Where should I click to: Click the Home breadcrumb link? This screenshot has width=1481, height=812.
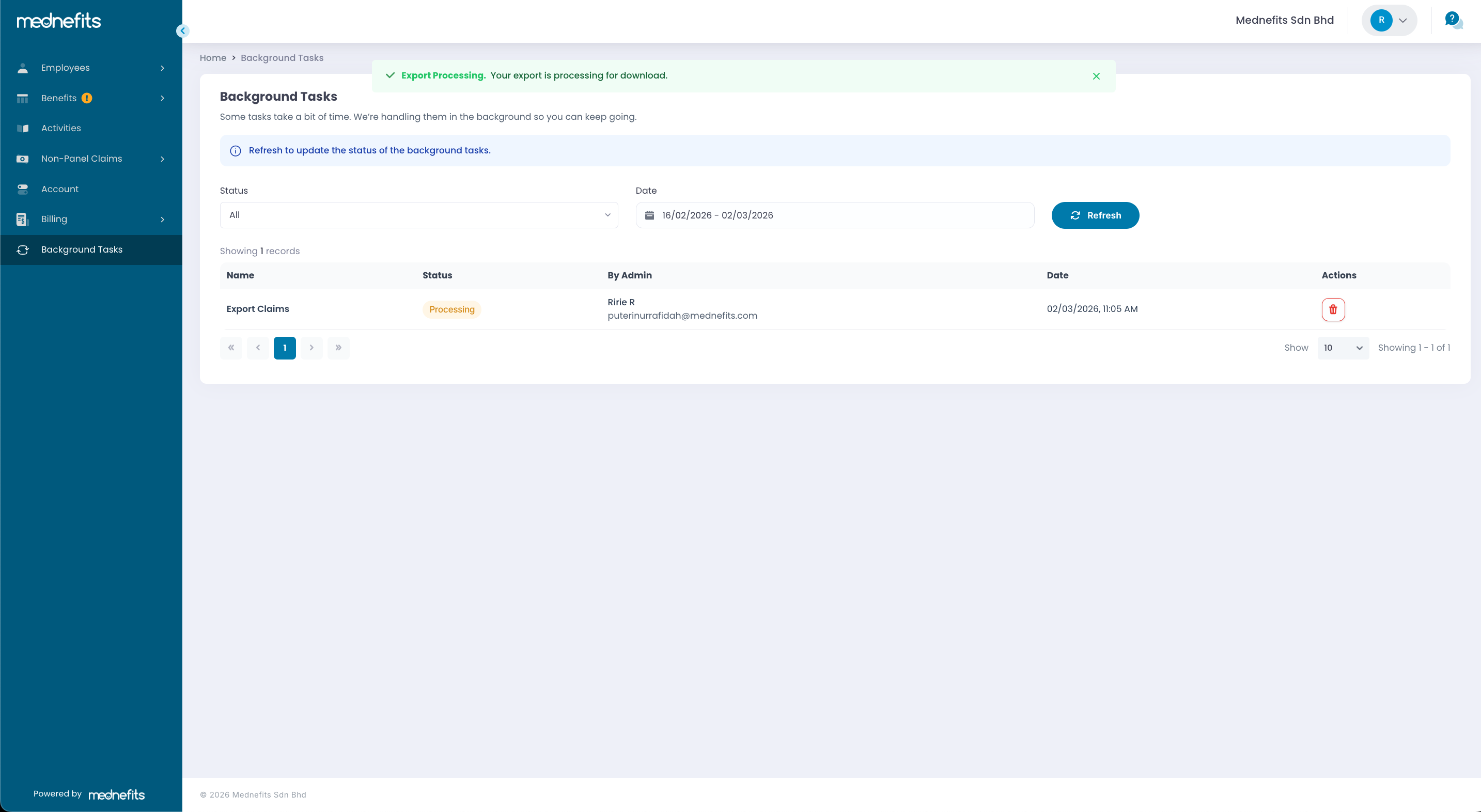pos(213,58)
